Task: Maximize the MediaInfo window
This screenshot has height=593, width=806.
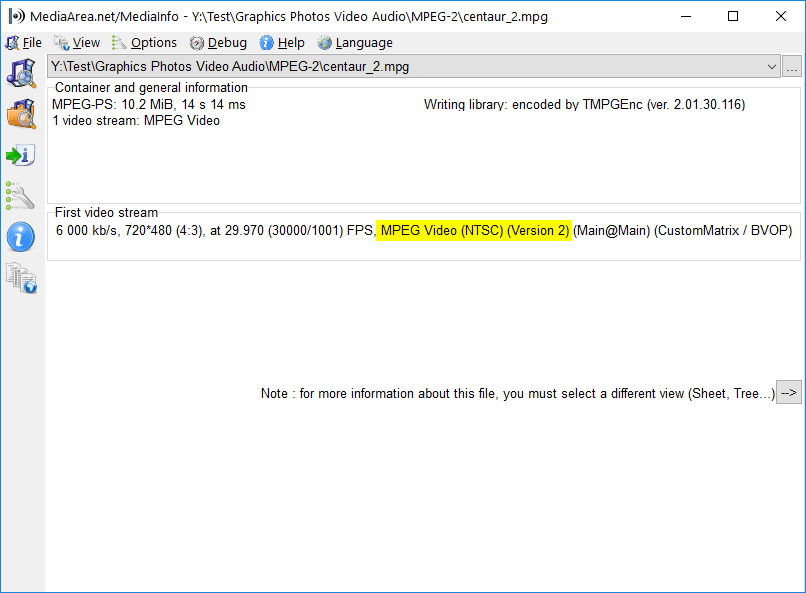Action: (733, 16)
